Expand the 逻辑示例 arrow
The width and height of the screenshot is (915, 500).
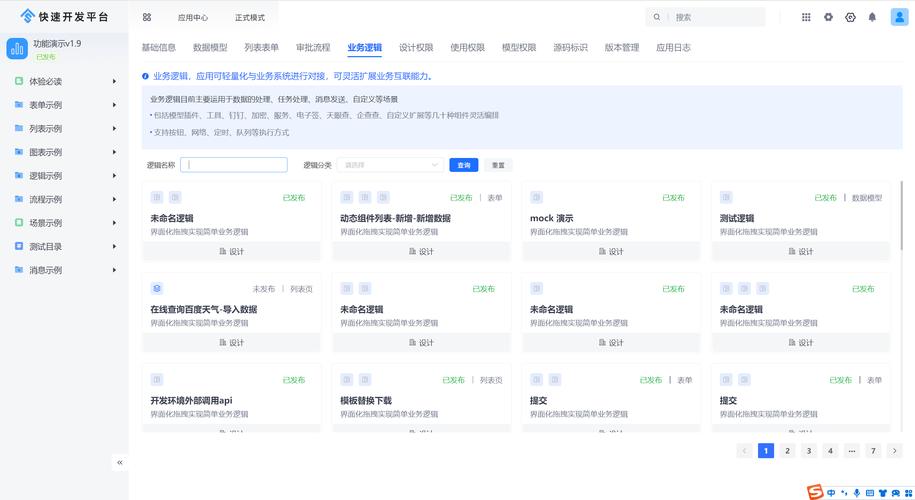(x=114, y=176)
